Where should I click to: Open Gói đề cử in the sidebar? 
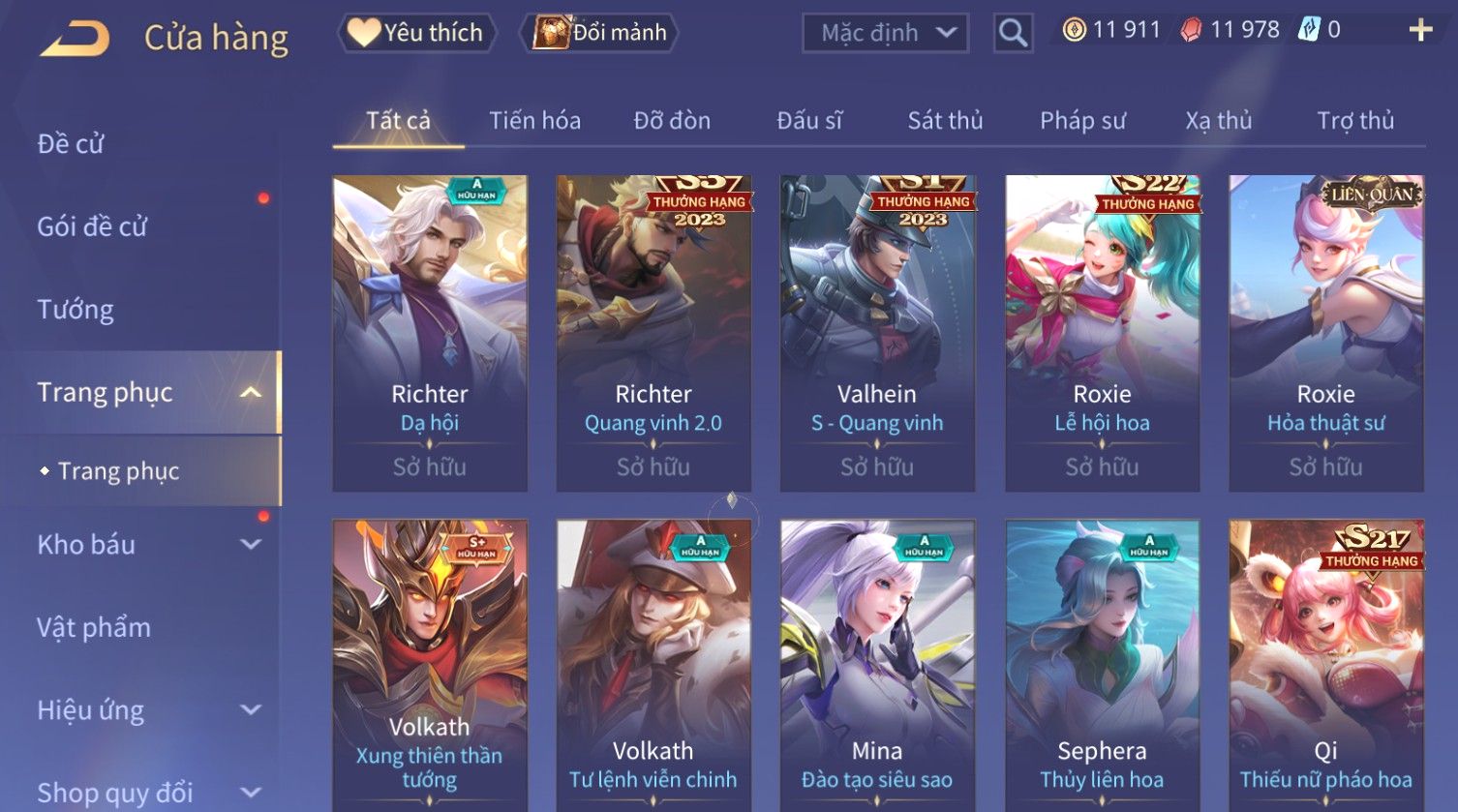[92, 226]
